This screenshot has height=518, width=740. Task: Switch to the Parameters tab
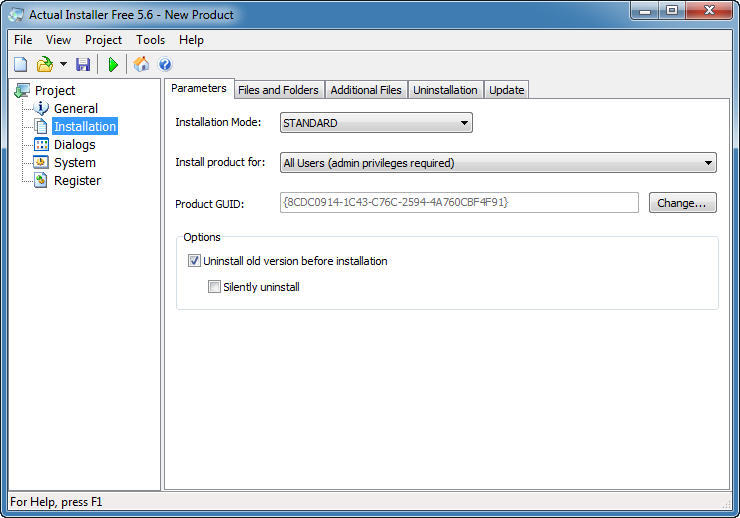[x=199, y=88]
